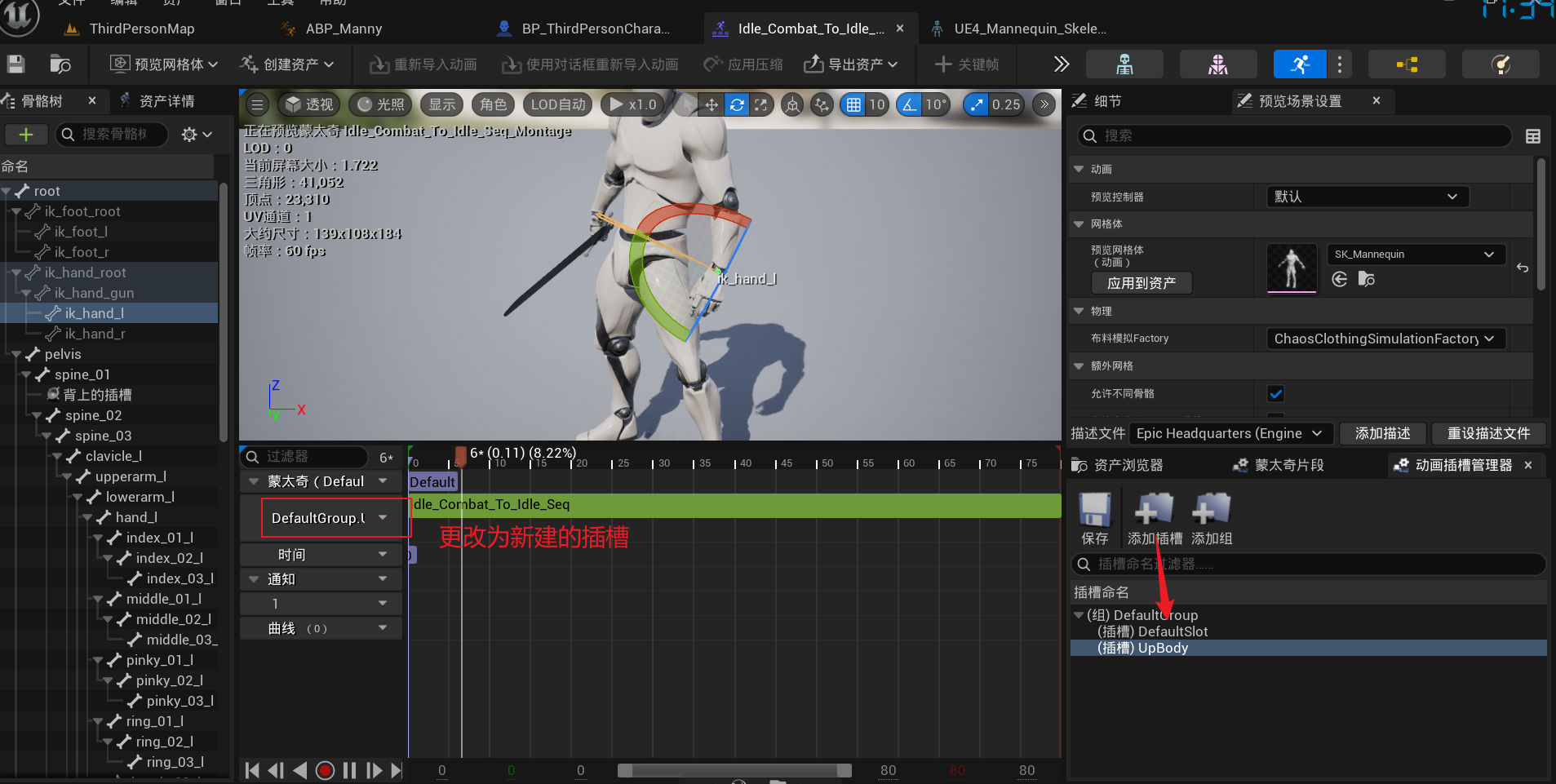Click LOD自动 button

(x=558, y=104)
